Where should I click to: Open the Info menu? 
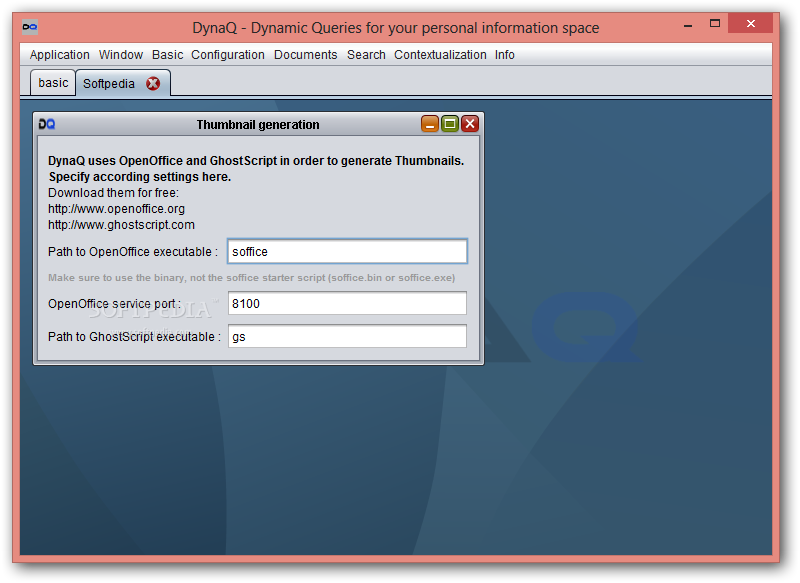[504, 55]
